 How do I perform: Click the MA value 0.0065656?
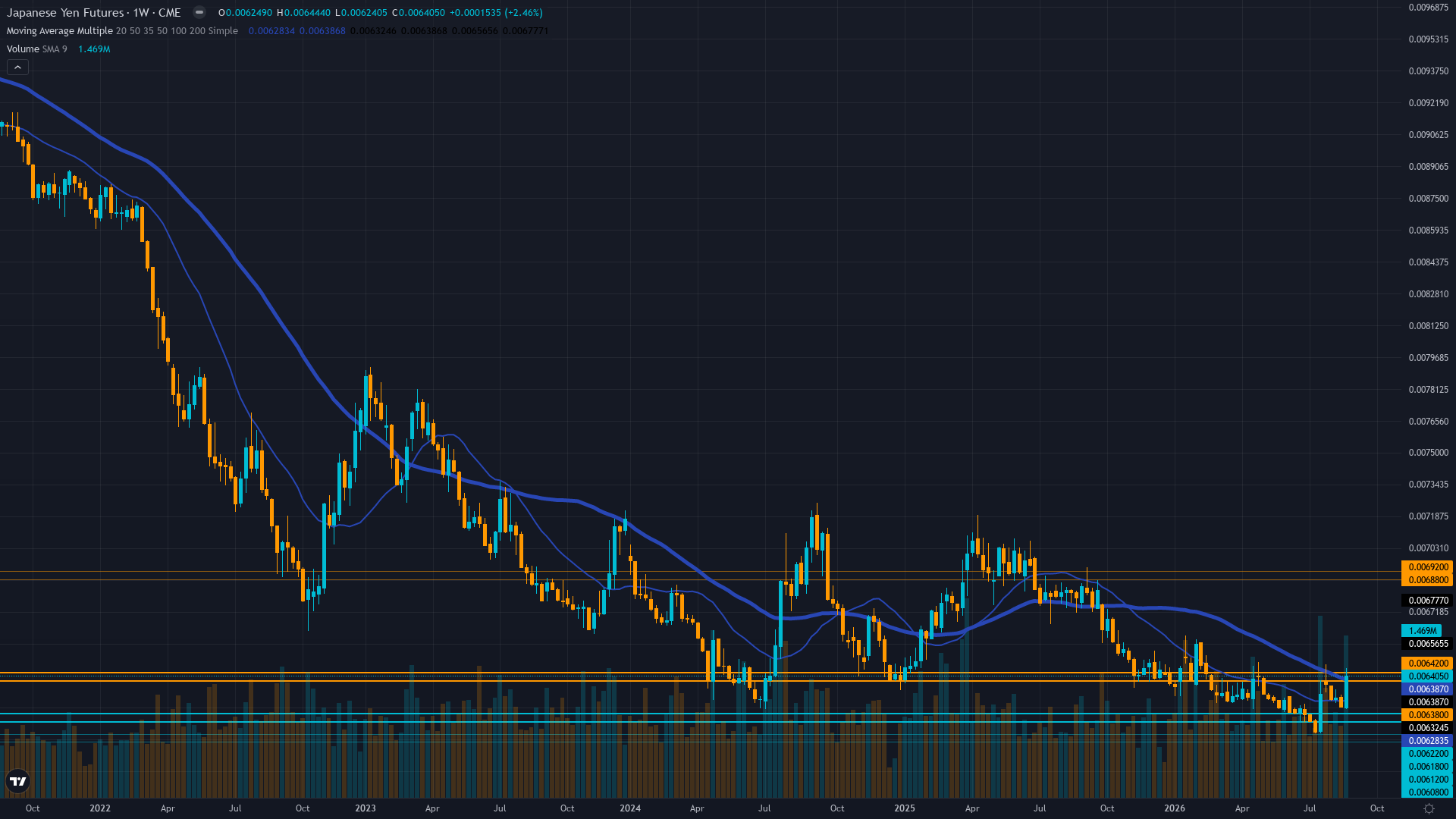point(475,31)
